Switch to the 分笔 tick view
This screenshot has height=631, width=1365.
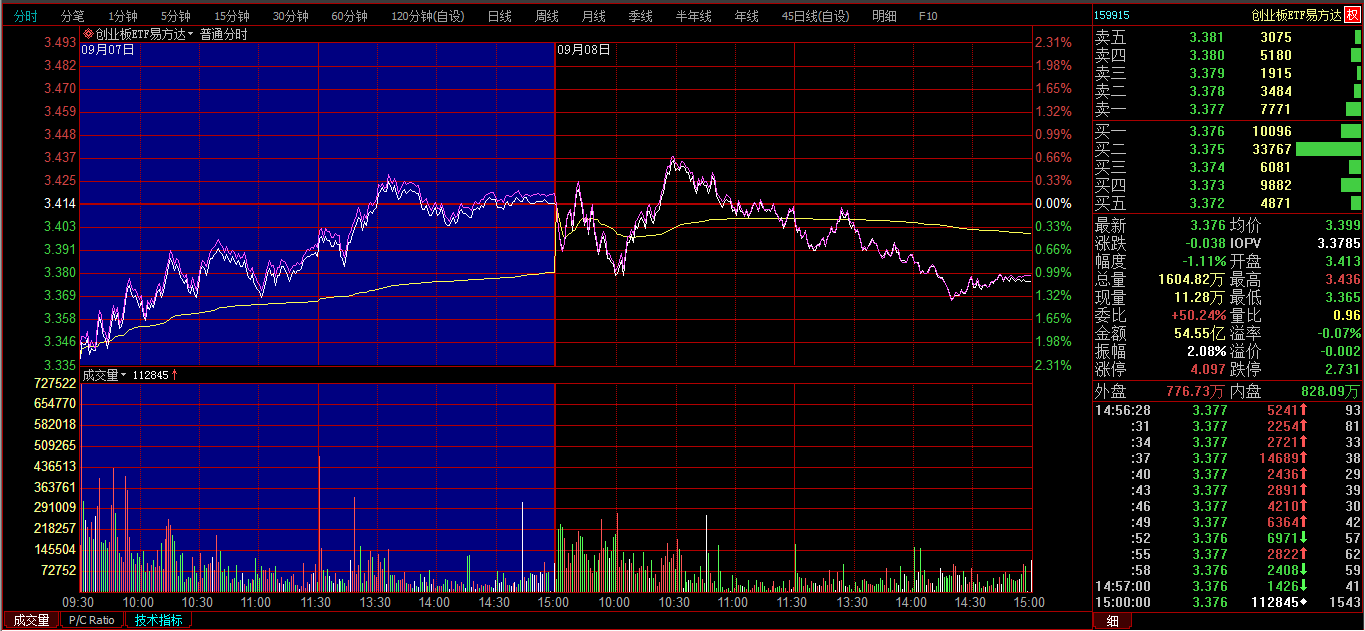73,16
